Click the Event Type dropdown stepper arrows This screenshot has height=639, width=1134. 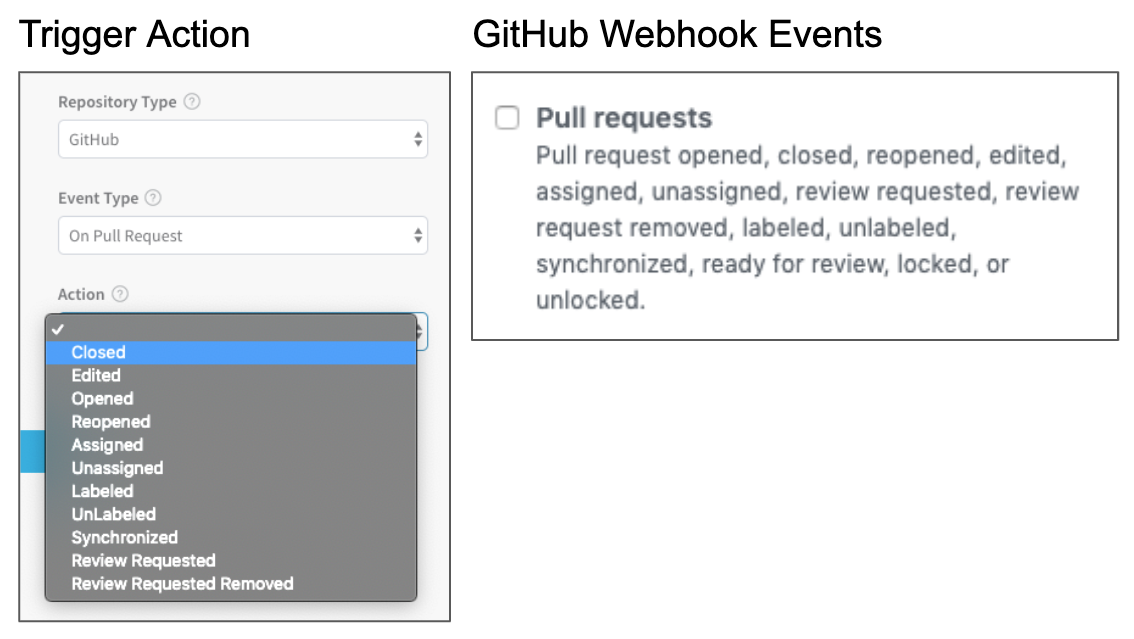[x=418, y=236]
